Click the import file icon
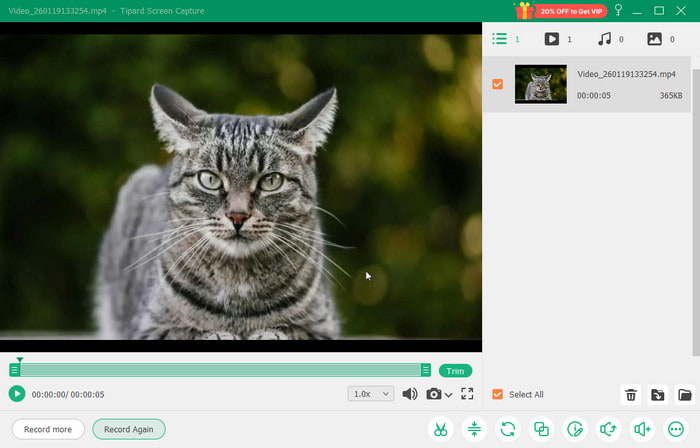 [658, 395]
